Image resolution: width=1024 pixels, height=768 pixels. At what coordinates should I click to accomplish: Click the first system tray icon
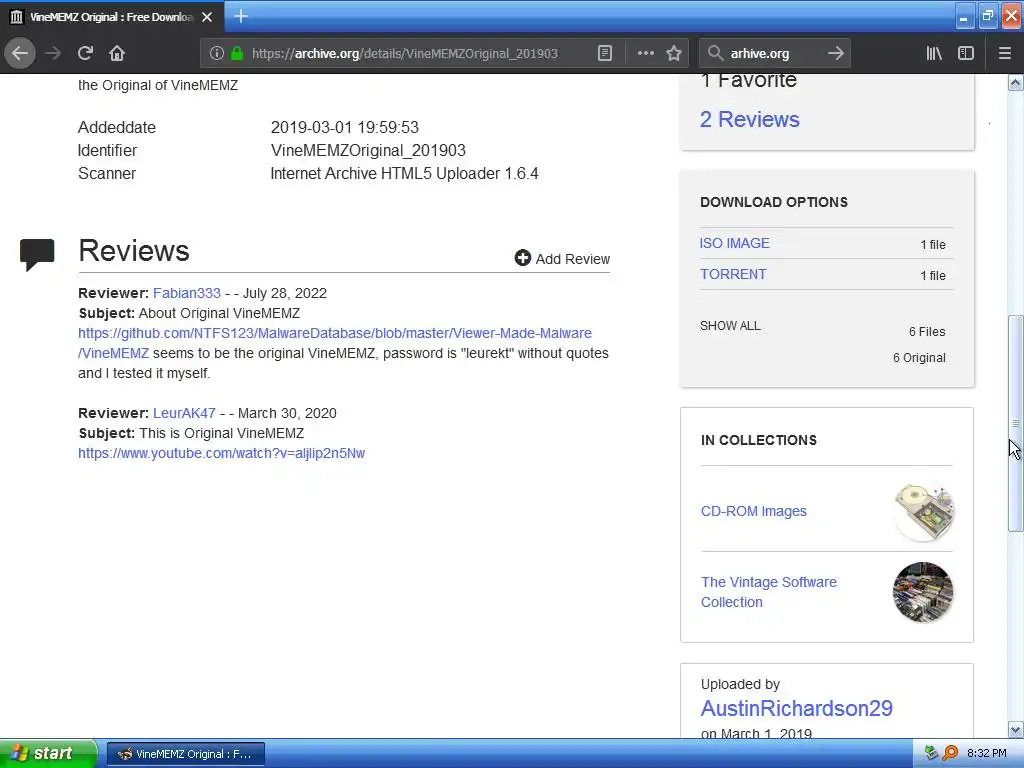[x=931, y=753]
